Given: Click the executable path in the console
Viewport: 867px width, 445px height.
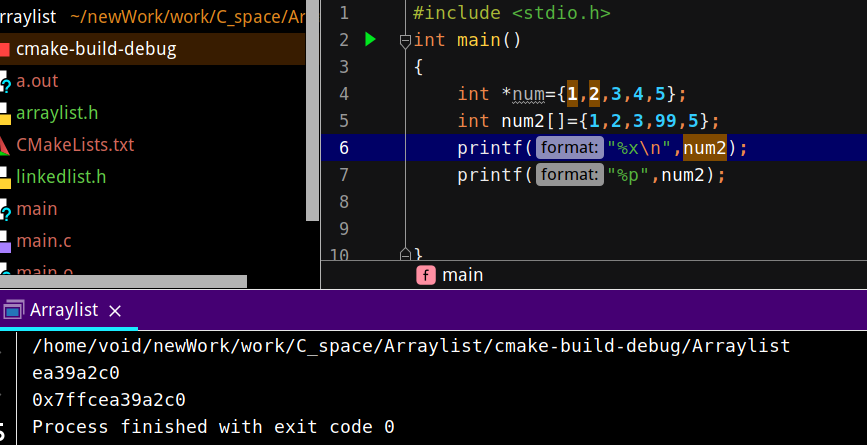Looking at the screenshot, I should [x=411, y=347].
